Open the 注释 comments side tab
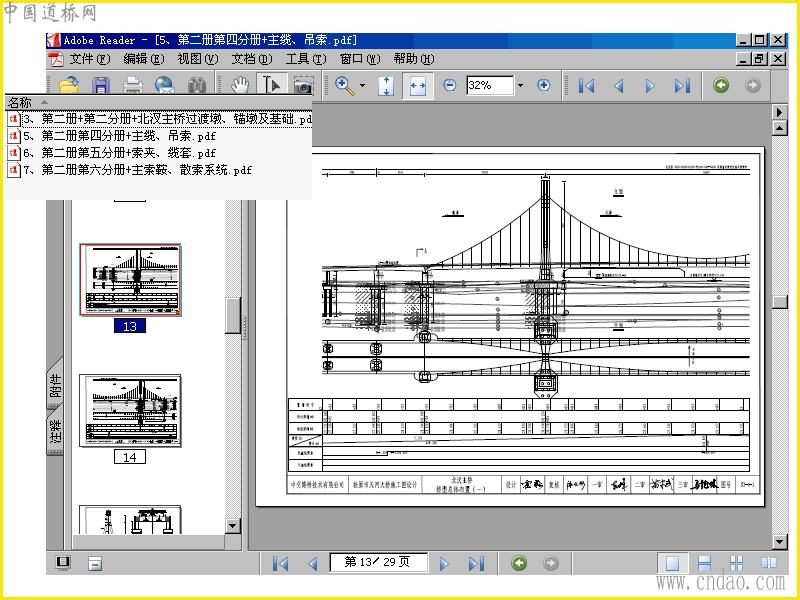The image size is (800, 600). pyautogui.click(x=55, y=431)
